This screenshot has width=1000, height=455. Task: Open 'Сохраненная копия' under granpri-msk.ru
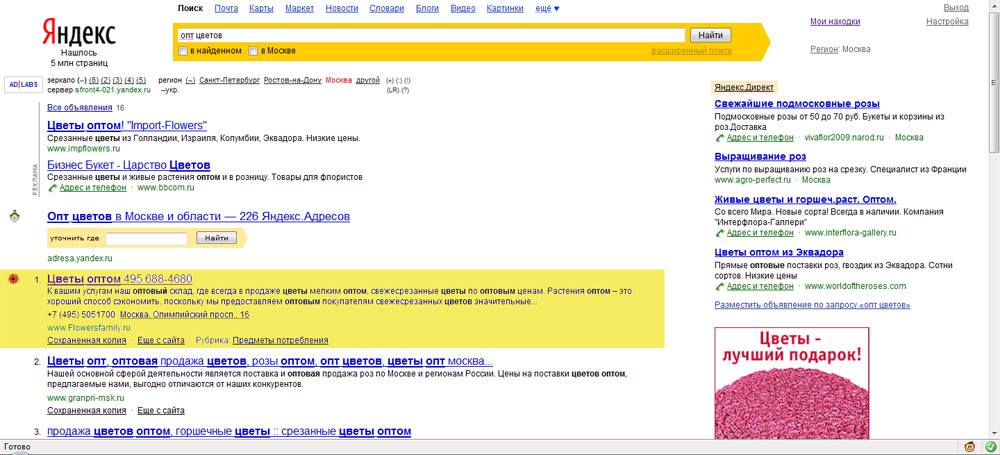pyautogui.click(x=87, y=411)
